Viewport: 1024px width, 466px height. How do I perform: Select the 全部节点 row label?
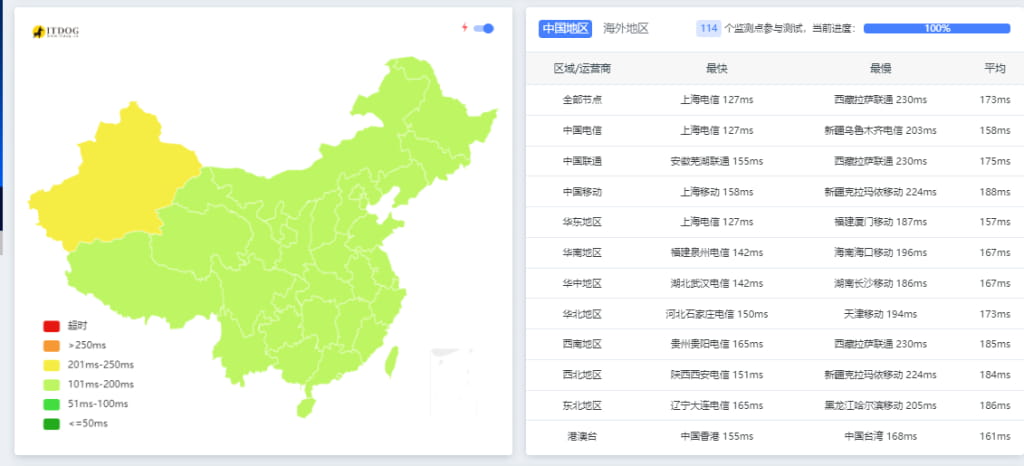(x=583, y=100)
